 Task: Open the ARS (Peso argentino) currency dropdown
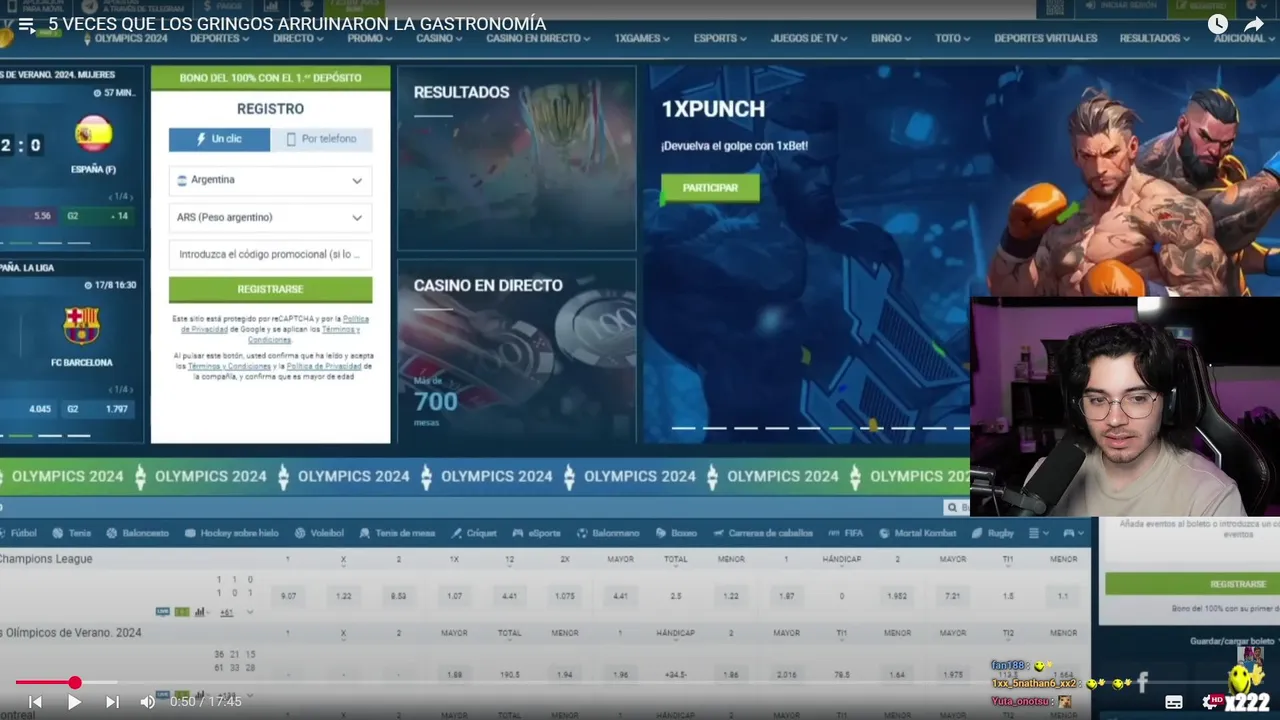(x=270, y=217)
